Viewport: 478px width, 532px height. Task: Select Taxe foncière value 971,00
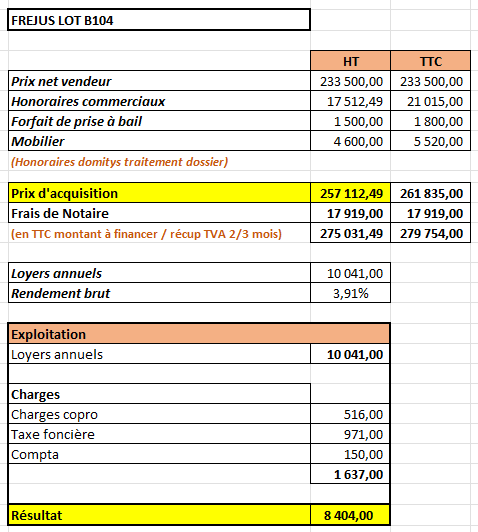pos(350,434)
